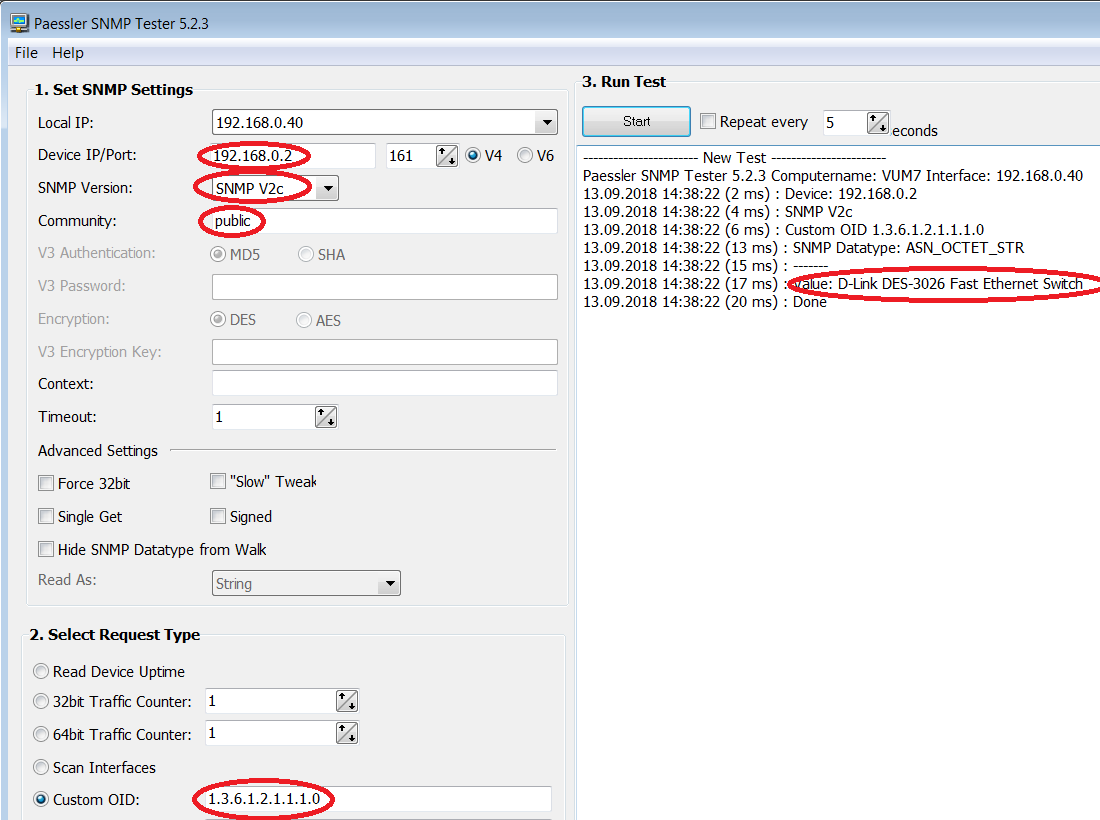Viewport: 1100px width, 820px height.
Task: Click the Custom OID input field
Action: (377, 799)
